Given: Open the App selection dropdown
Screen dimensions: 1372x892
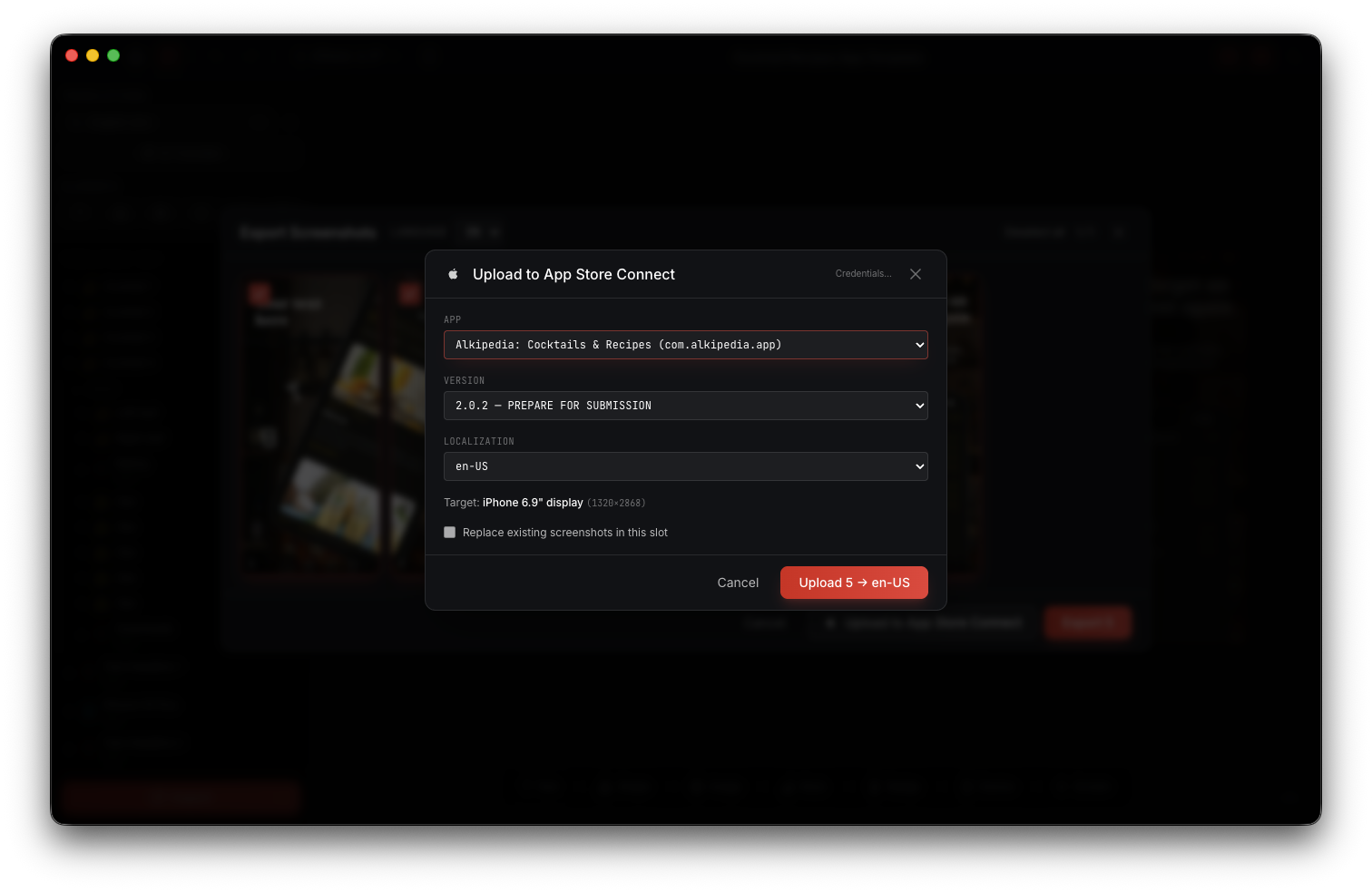Looking at the screenshot, I should click(685, 345).
